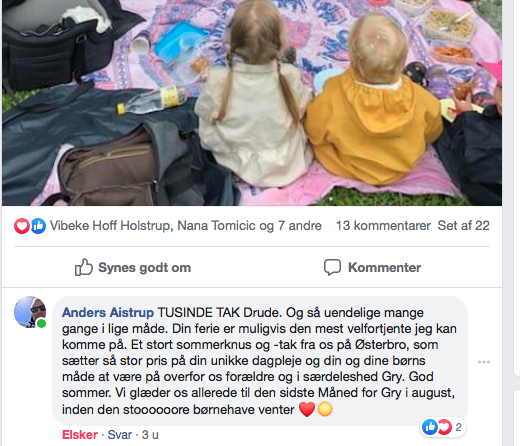Image resolution: width=520 pixels, height=446 pixels.
Task: Open the three-dot comment options menu
Action: 484,362
